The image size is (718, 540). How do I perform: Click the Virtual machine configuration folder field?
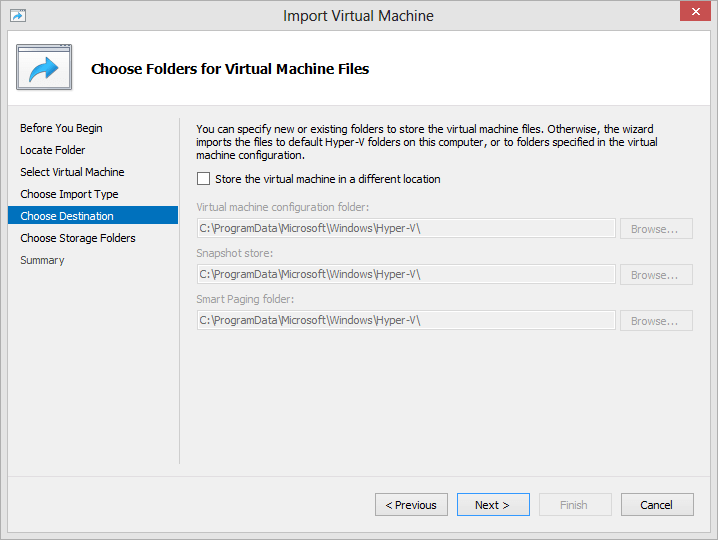click(x=406, y=228)
